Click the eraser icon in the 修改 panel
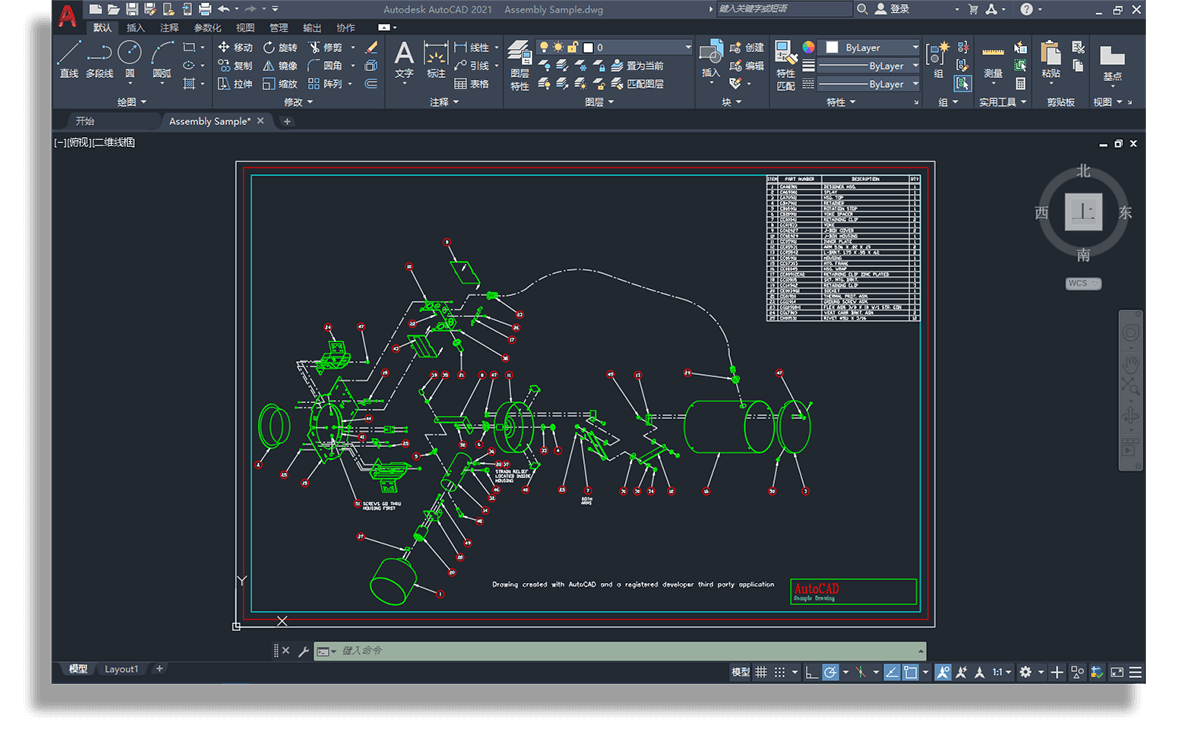 tap(371, 47)
